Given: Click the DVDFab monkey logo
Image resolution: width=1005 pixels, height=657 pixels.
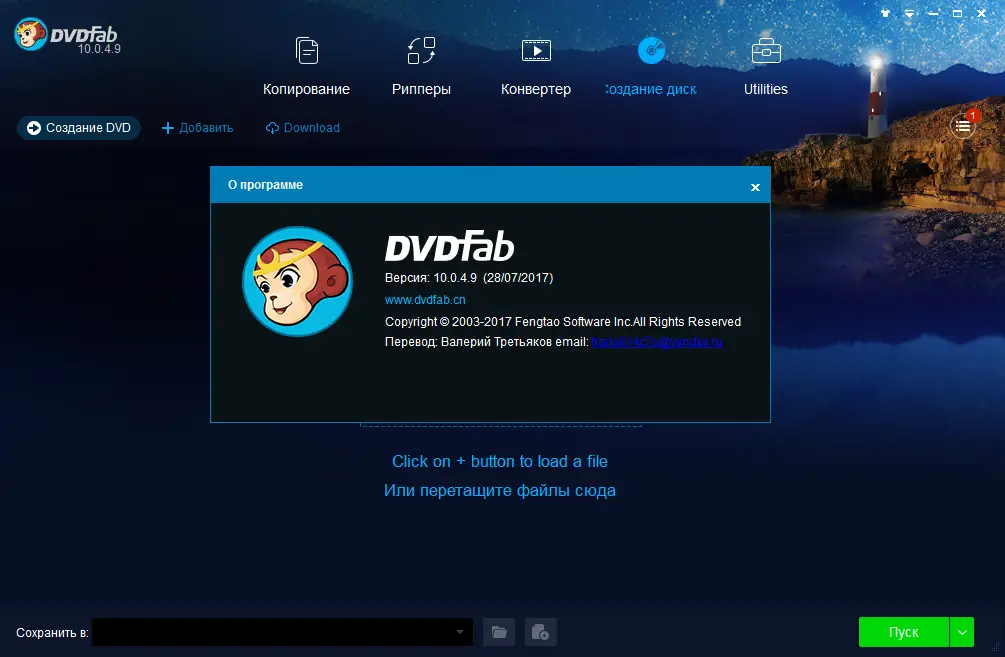Looking at the screenshot, I should (x=29, y=33).
